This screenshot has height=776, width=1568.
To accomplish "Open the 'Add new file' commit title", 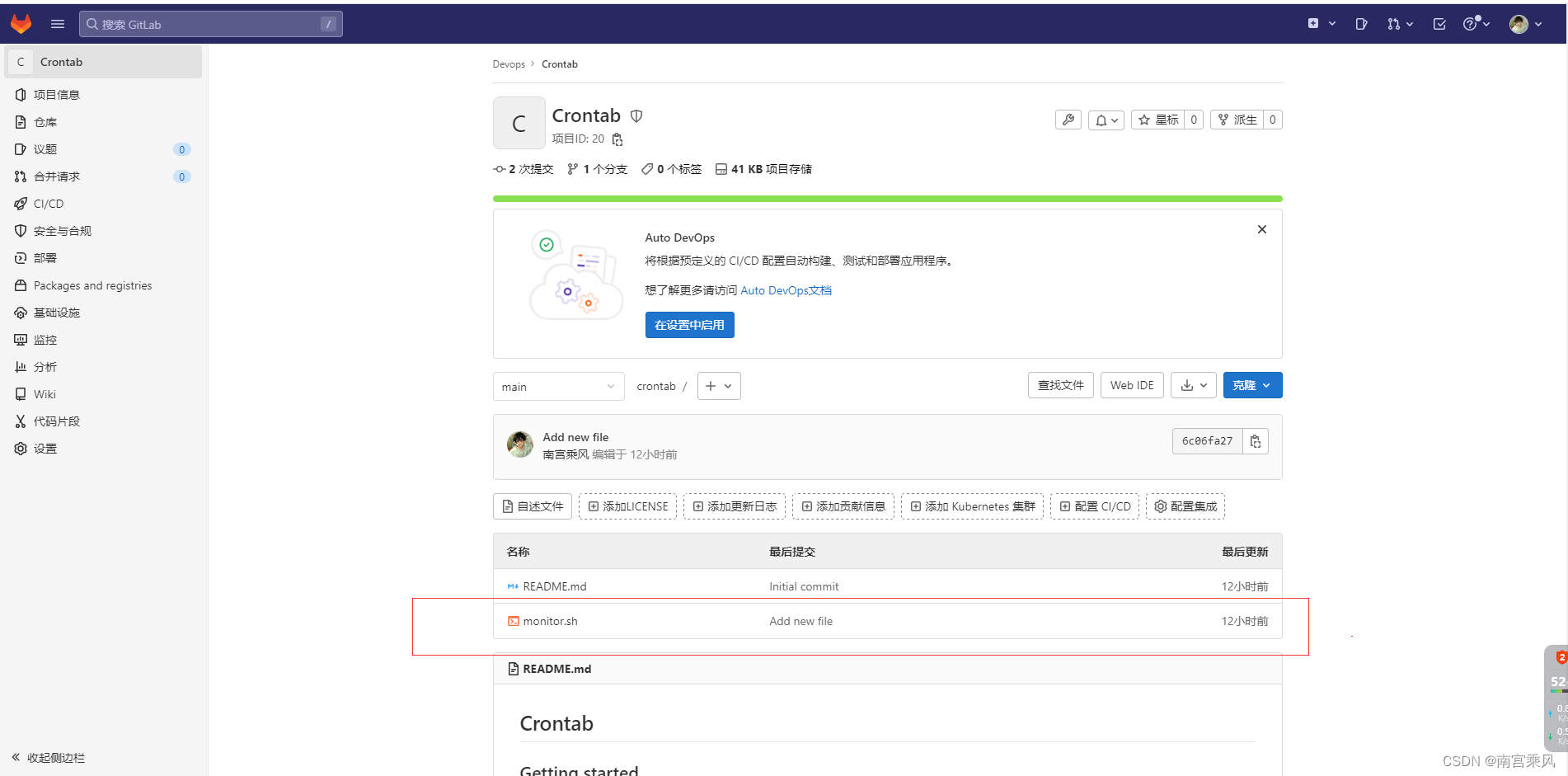I will (x=575, y=437).
